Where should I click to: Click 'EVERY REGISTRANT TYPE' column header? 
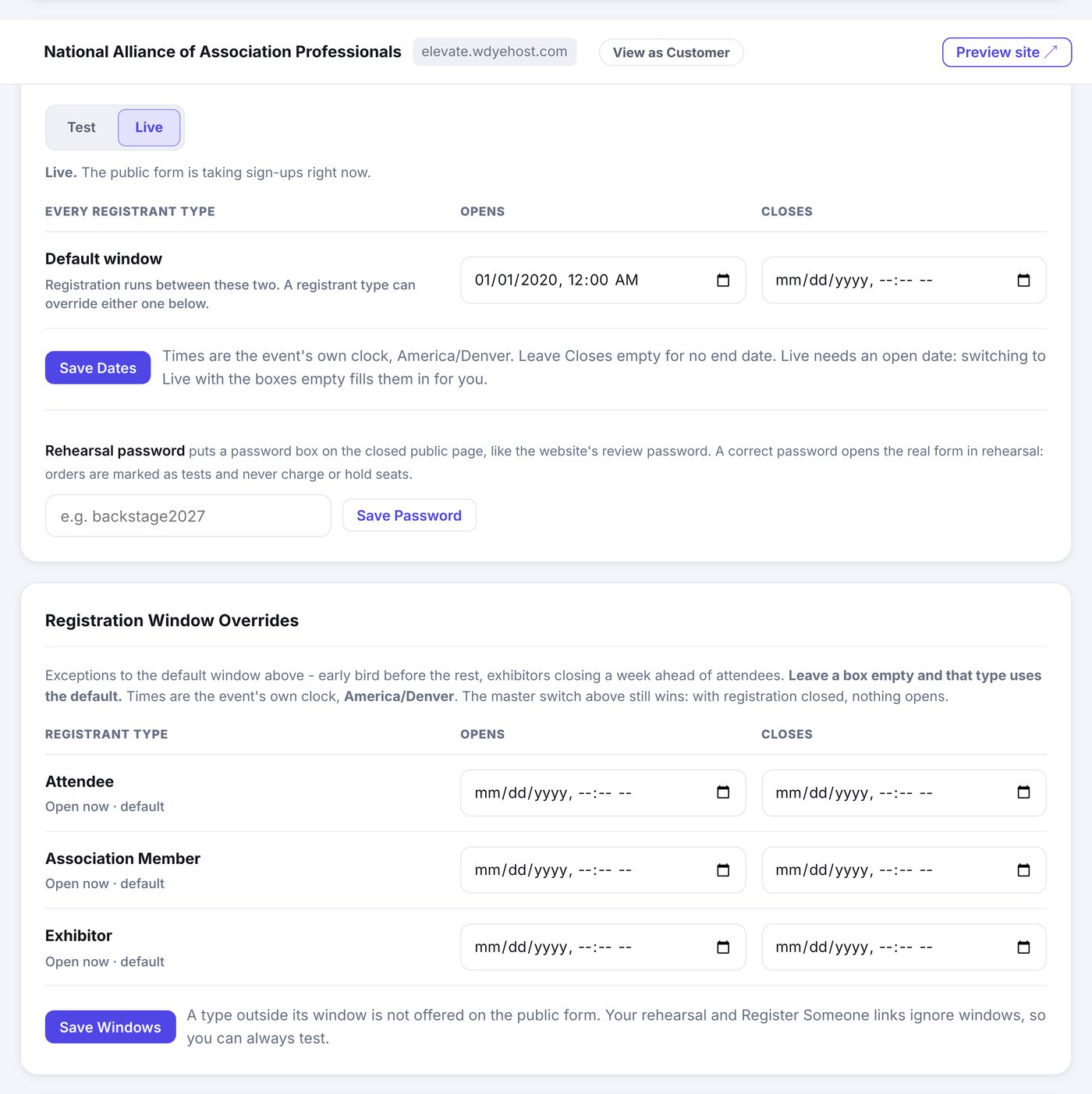(130, 211)
